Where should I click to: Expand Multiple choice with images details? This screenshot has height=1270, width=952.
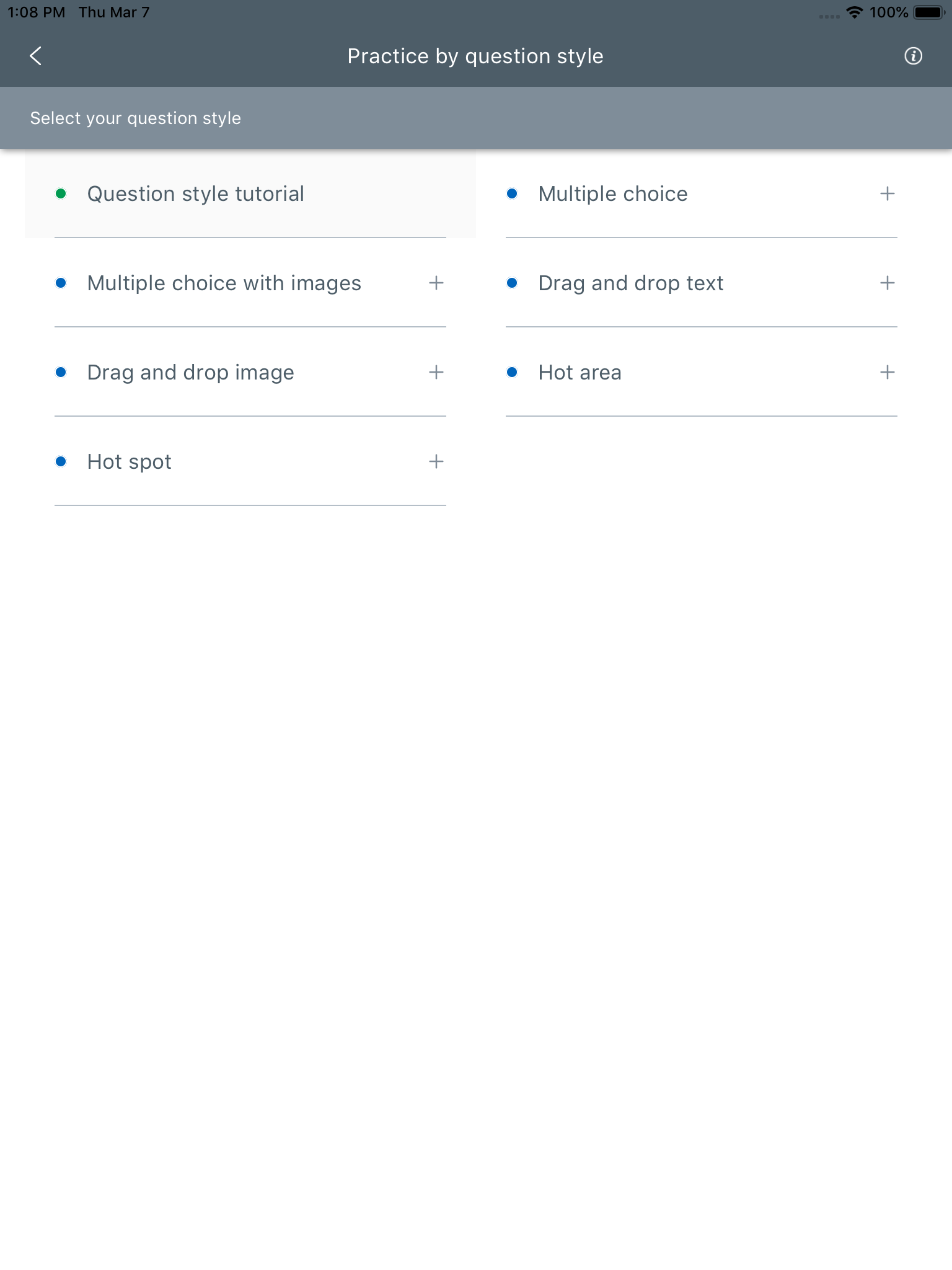[x=436, y=283]
